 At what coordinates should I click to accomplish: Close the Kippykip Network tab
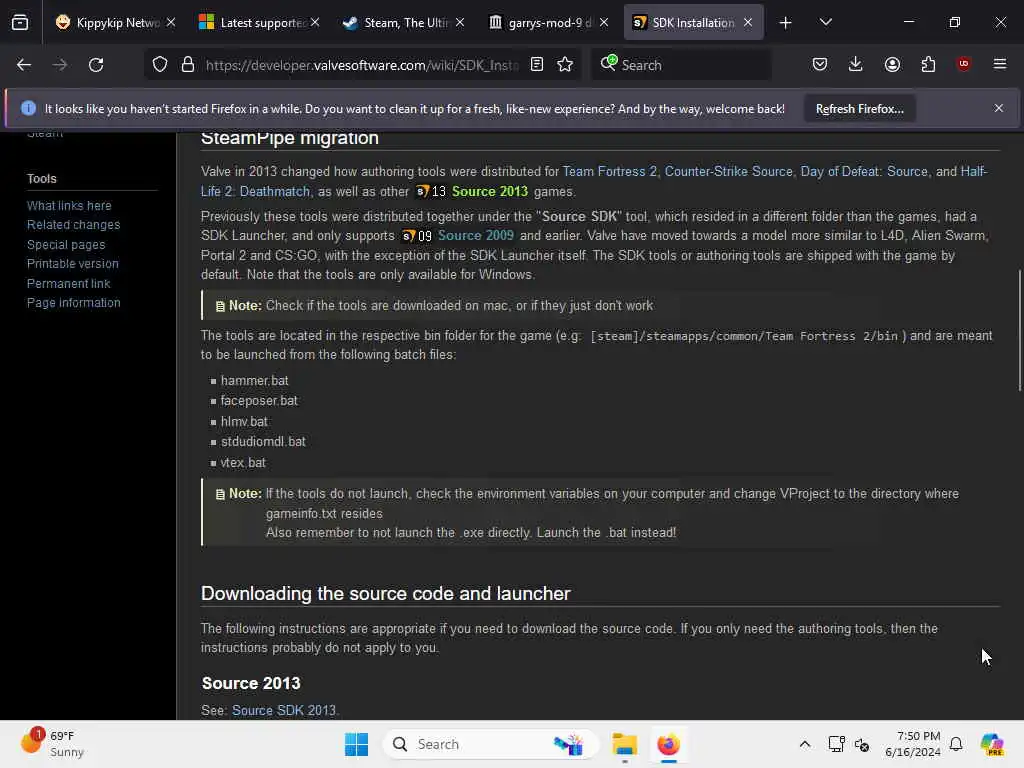(x=171, y=23)
